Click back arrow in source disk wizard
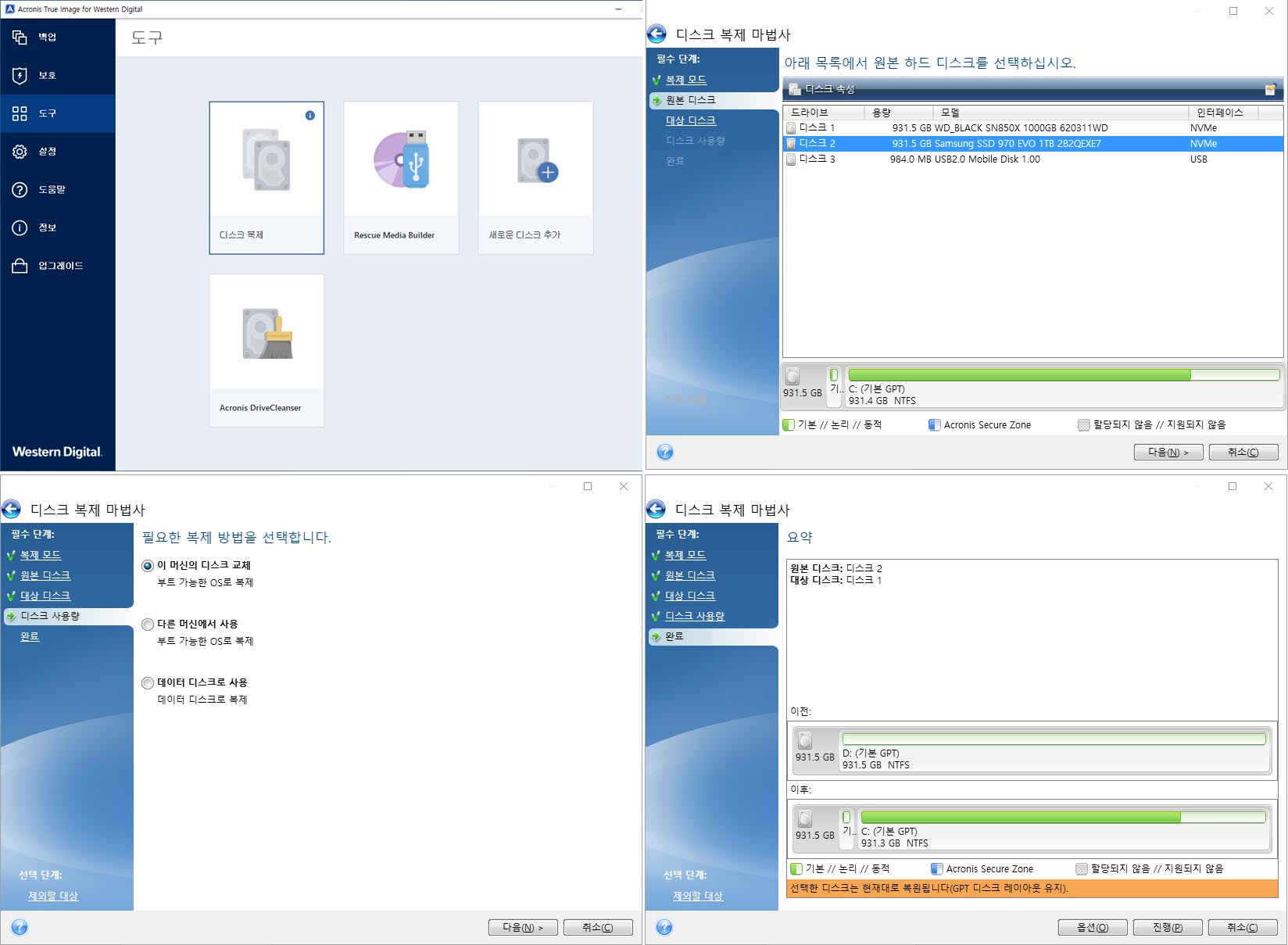 (657, 34)
